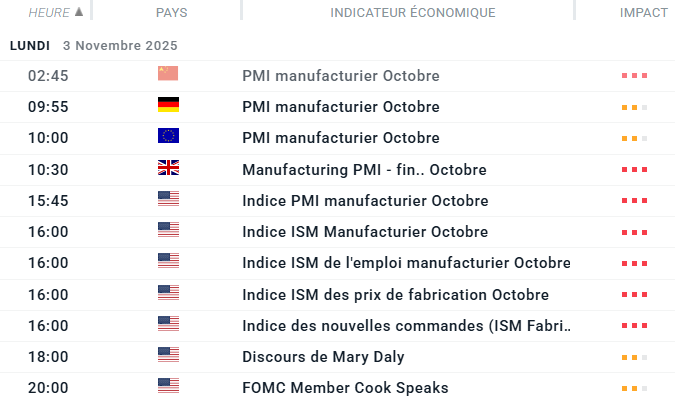The height and width of the screenshot is (402, 675).
Task: Click the European Union flag icon
Action: 168,137
